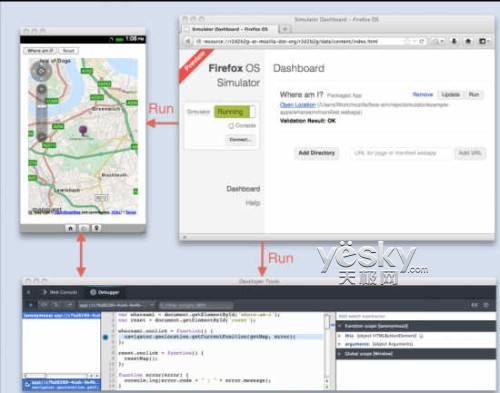
Task: Click the sources pane horizontal scrollbar
Action: click(61, 375)
